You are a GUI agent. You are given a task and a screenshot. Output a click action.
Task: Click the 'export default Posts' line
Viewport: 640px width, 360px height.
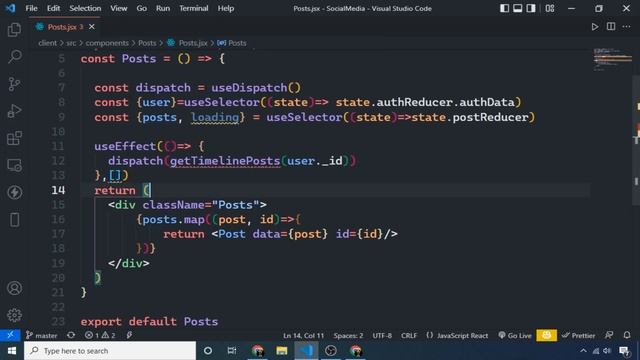pyautogui.click(x=149, y=322)
